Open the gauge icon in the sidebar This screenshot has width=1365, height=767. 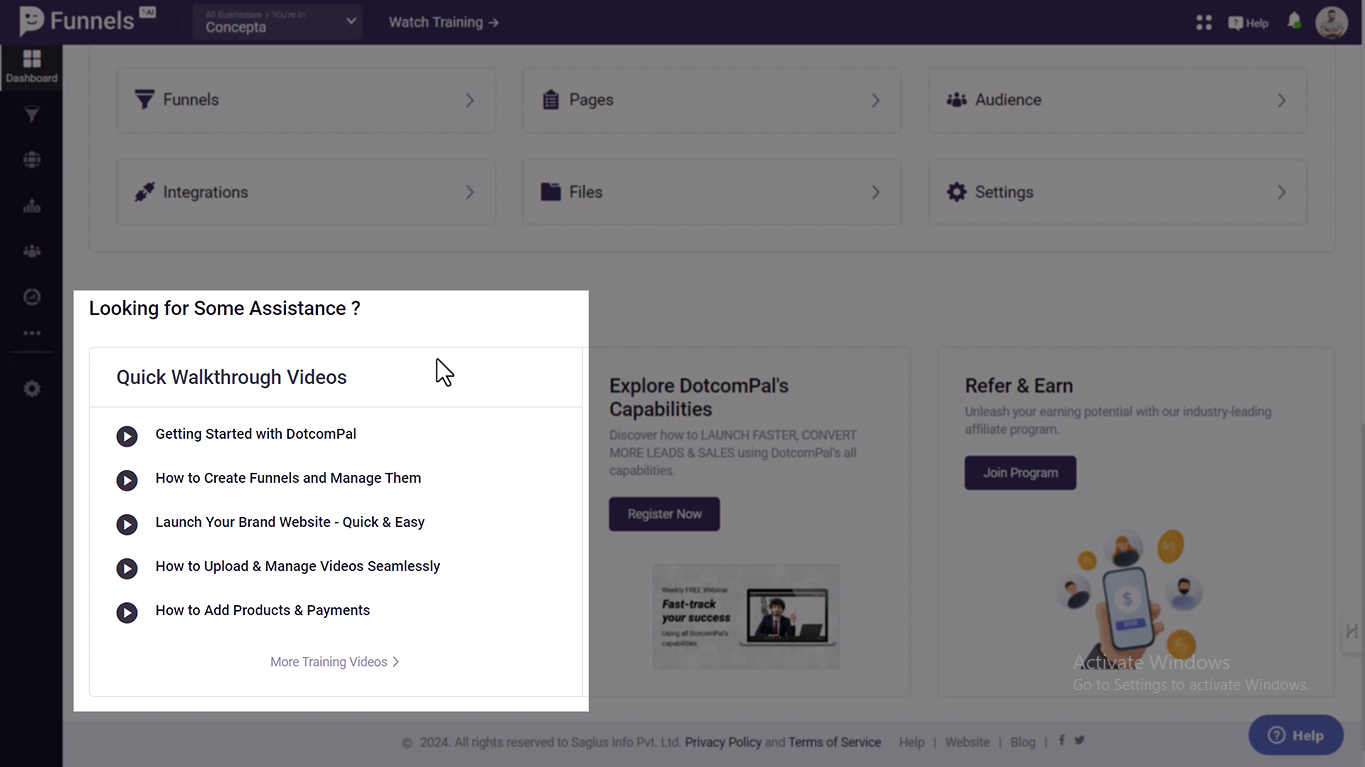32,297
